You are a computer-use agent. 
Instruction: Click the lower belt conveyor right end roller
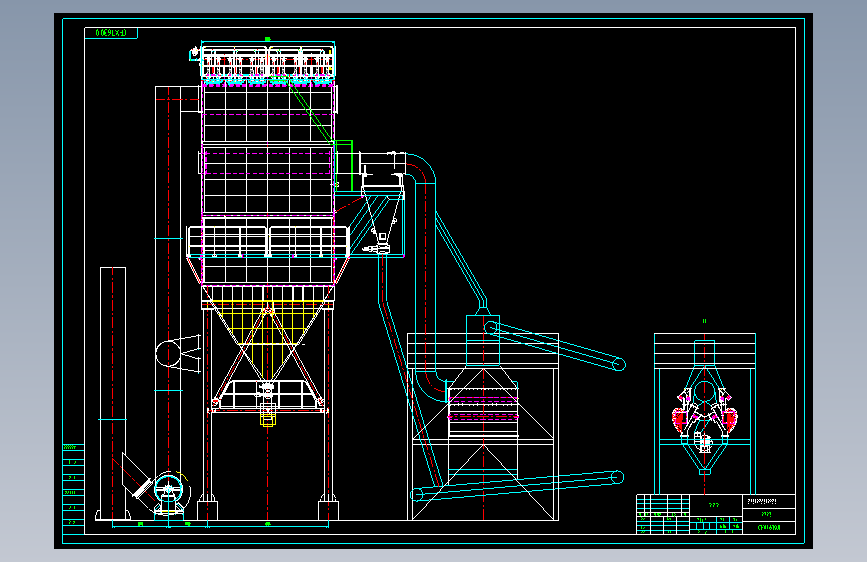(618, 477)
